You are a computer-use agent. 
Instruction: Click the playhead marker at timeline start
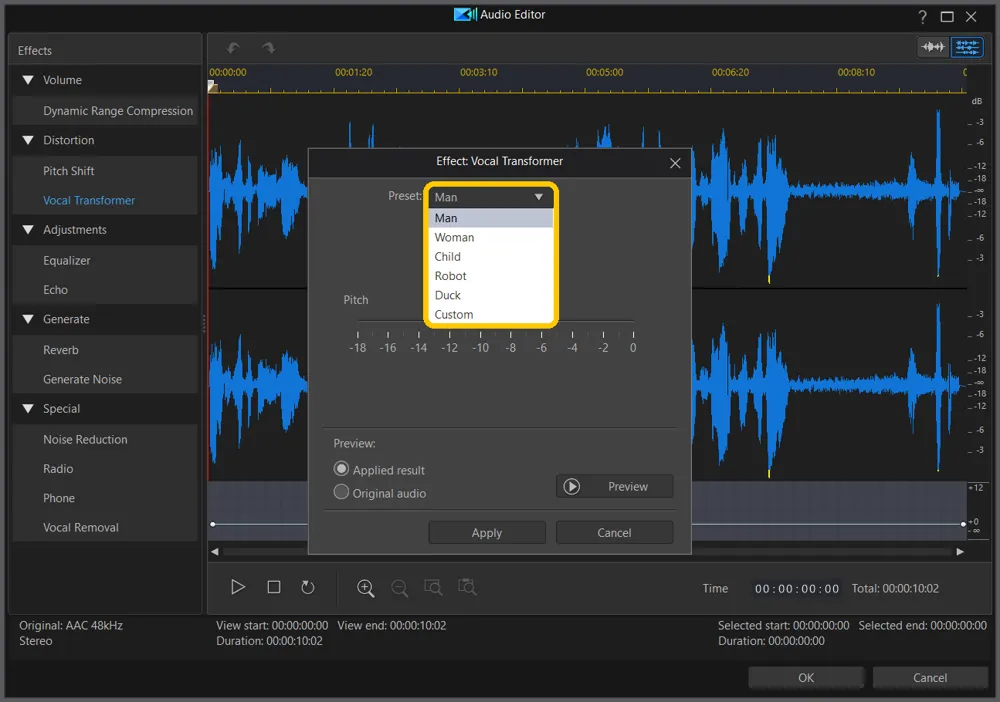pos(213,87)
